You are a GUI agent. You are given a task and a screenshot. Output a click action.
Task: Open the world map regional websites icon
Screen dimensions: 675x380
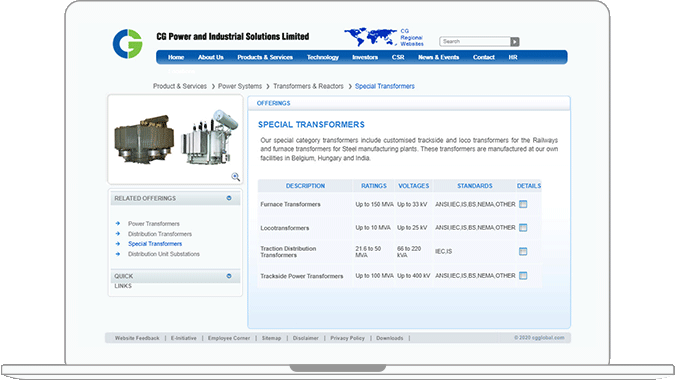point(370,37)
